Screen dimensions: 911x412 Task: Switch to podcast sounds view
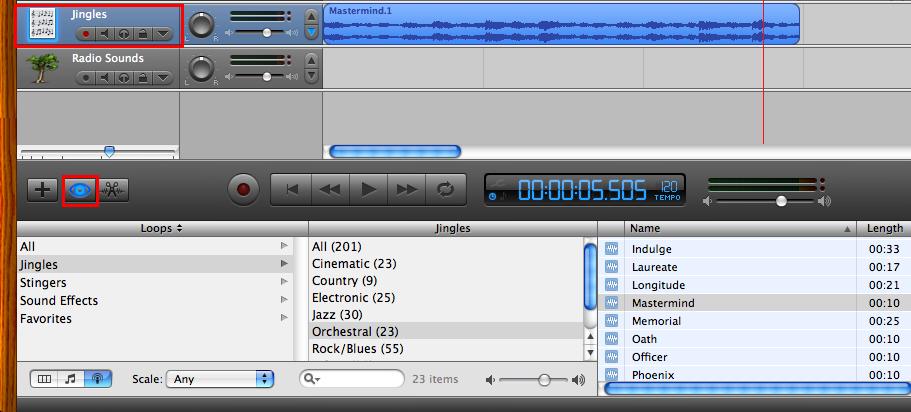pyautogui.click(x=98, y=379)
